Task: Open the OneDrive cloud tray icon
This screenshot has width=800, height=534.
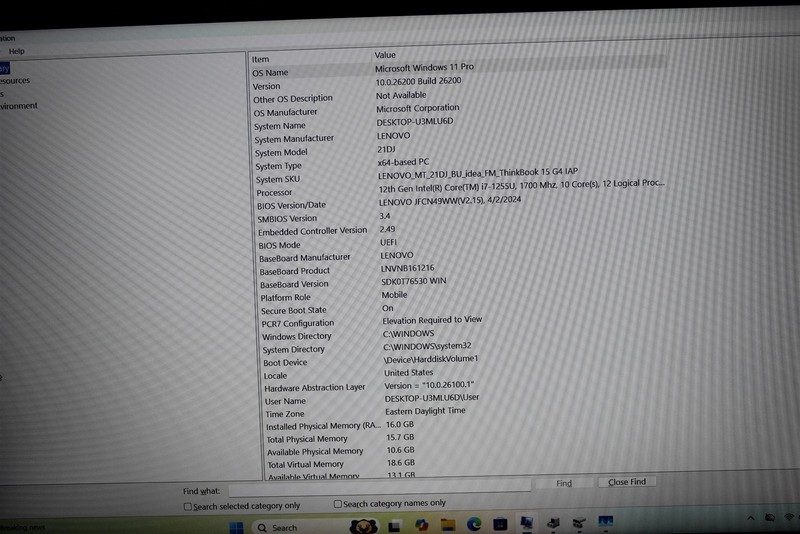Action: tap(770, 518)
